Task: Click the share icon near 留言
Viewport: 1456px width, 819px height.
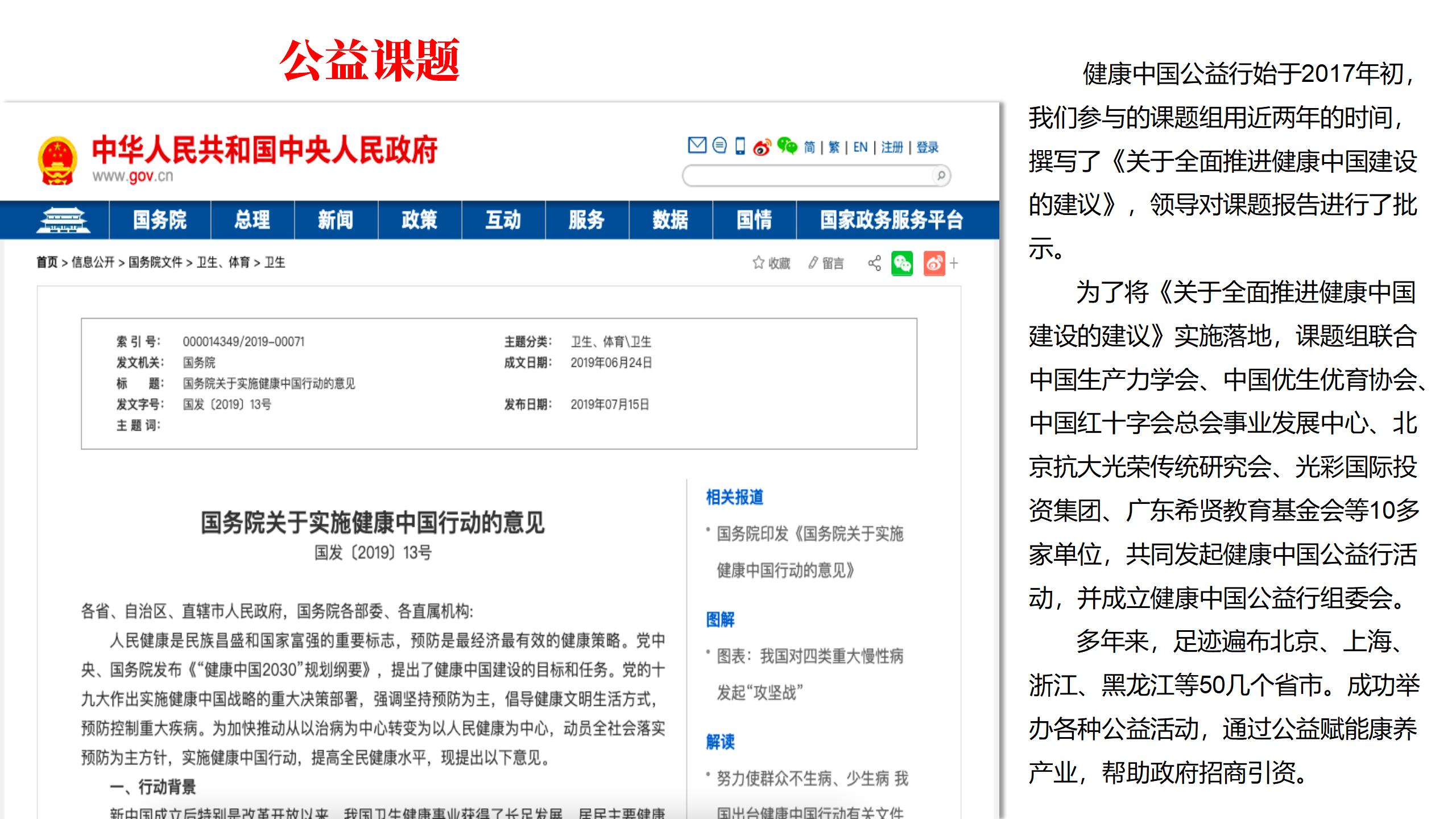Action: click(874, 263)
